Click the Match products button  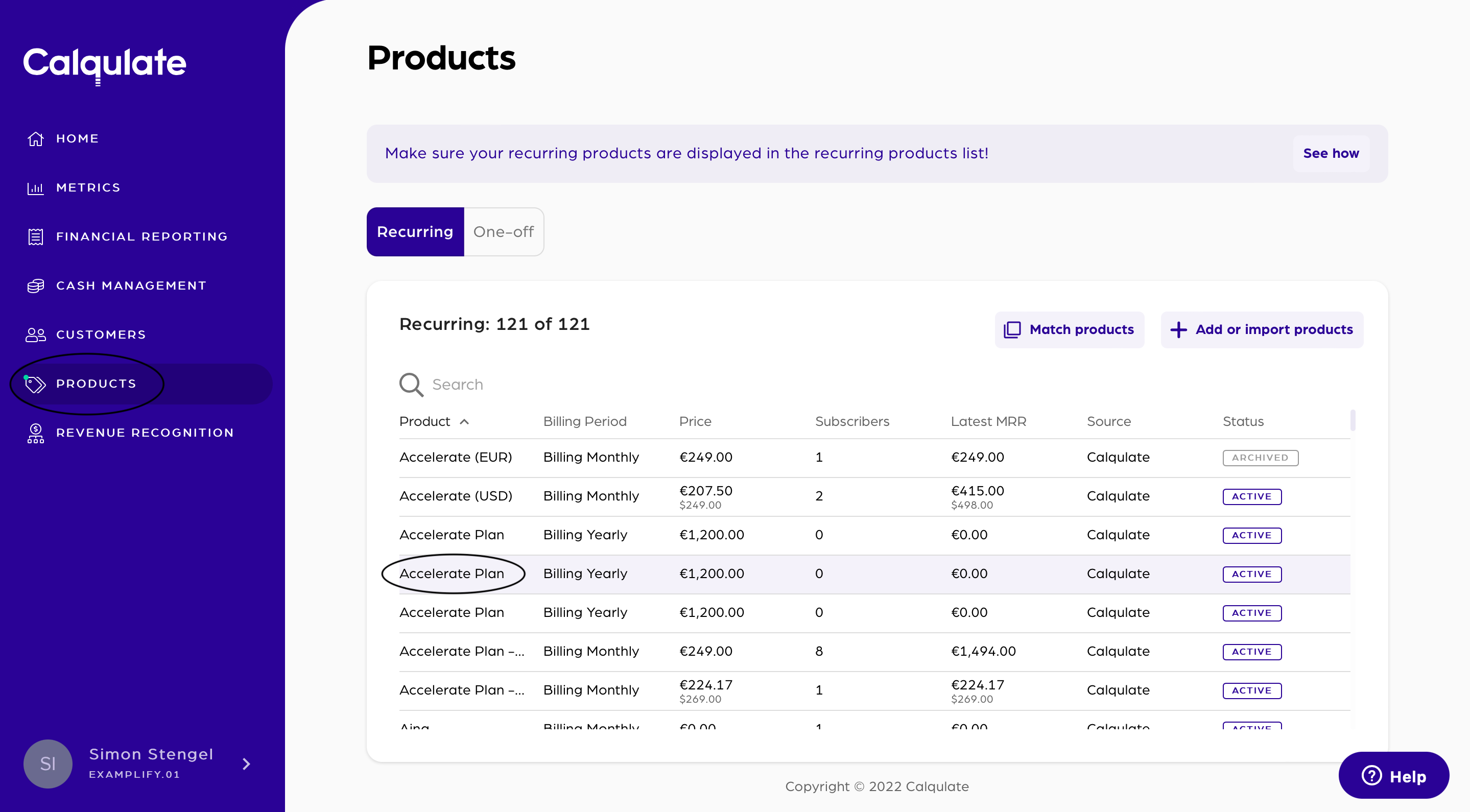[x=1070, y=330]
